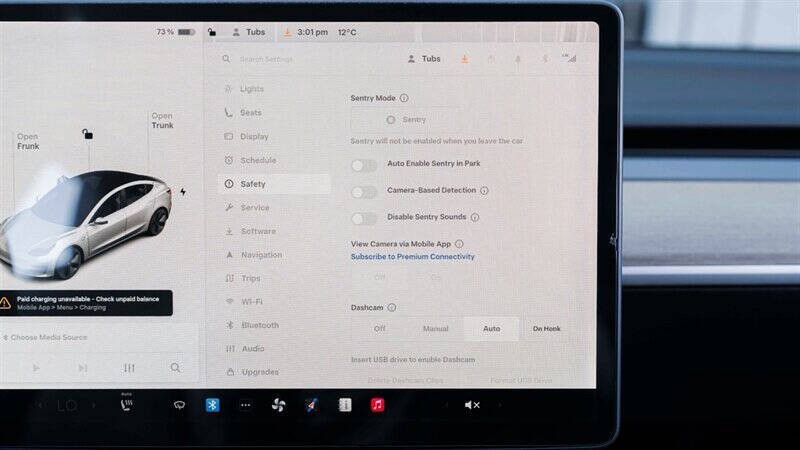
Task: Go to Display settings
Action: tap(254, 136)
